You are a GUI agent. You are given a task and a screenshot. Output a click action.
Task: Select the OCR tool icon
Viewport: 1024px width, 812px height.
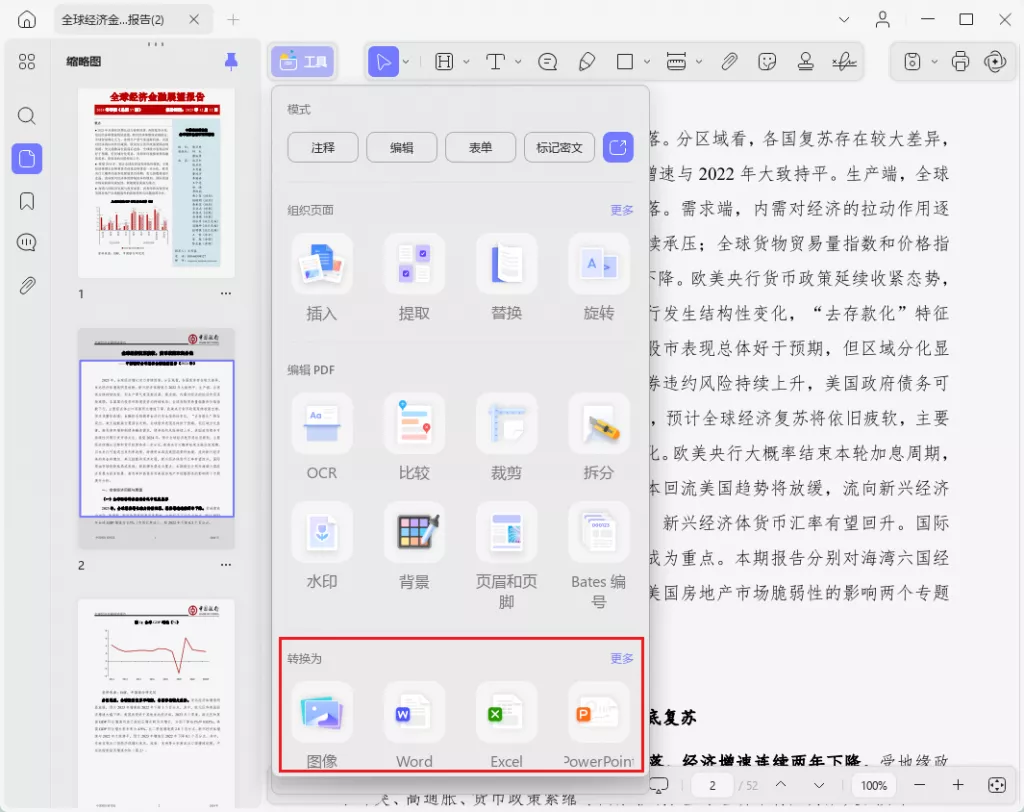(x=321, y=422)
